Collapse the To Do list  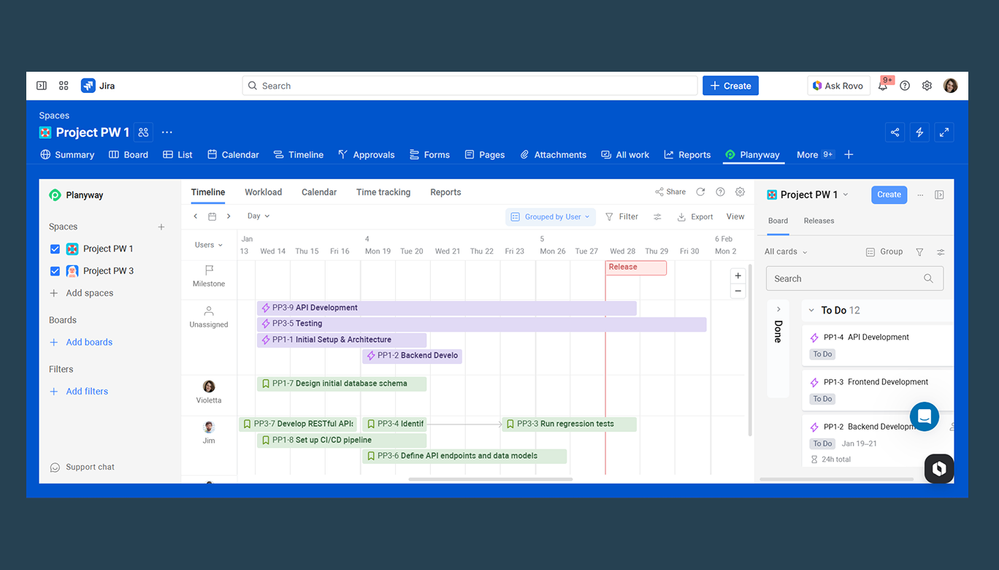pyautogui.click(x=811, y=310)
